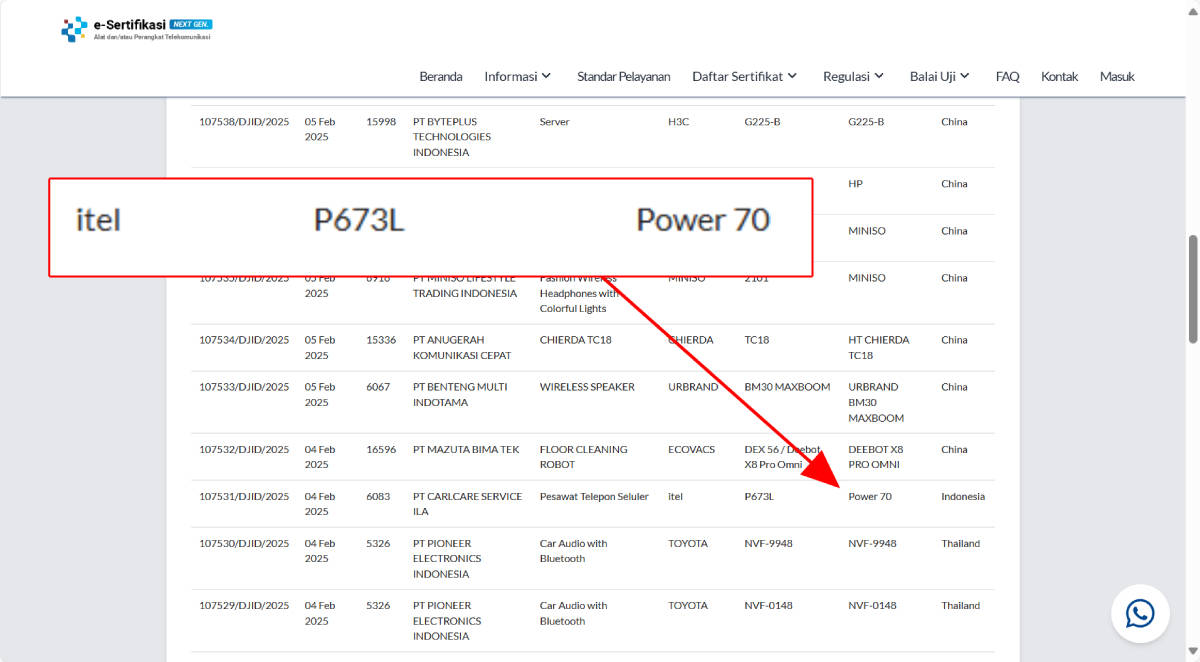This screenshot has height=662, width=1200.
Task: Click the ID 15998 cell
Action: (381, 122)
